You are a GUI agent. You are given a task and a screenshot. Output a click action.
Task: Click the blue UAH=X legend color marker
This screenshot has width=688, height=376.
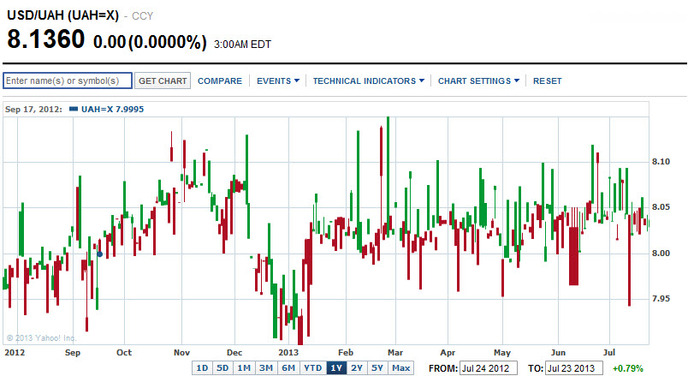click(x=74, y=109)
